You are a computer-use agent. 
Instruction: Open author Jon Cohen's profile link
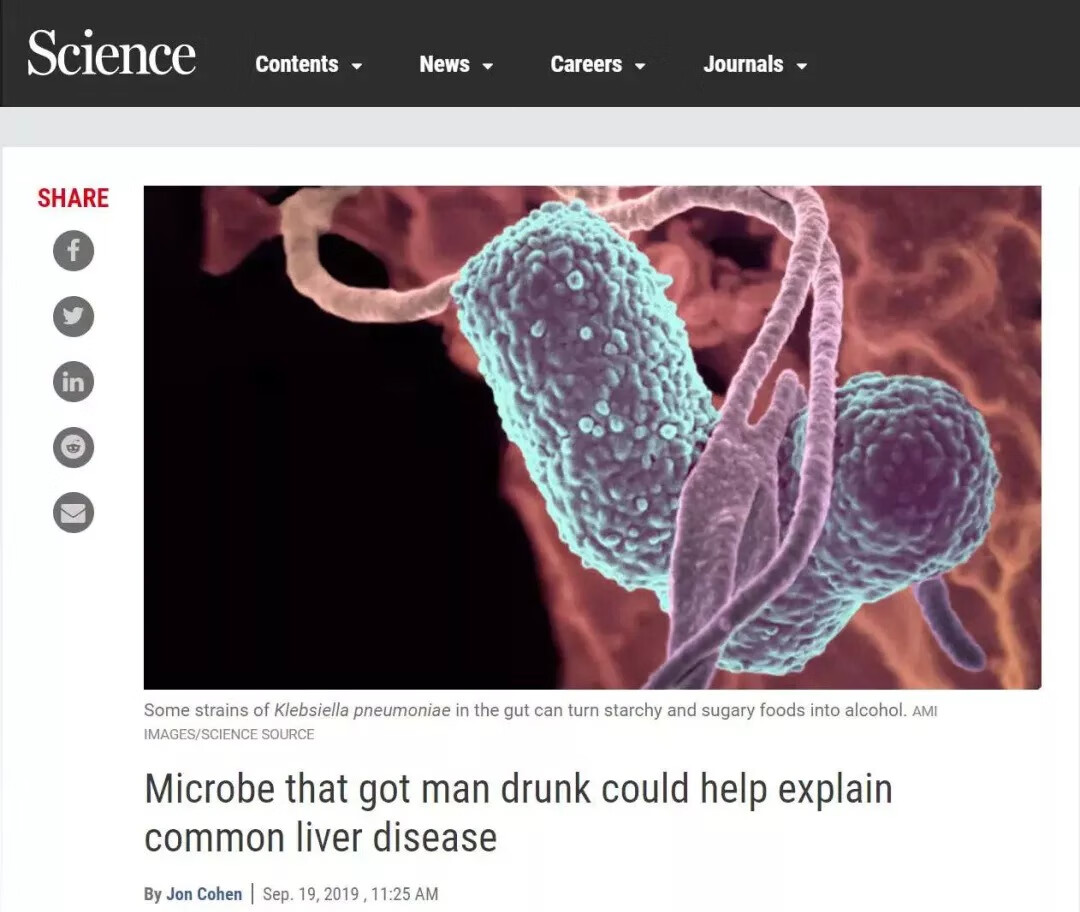204,894
